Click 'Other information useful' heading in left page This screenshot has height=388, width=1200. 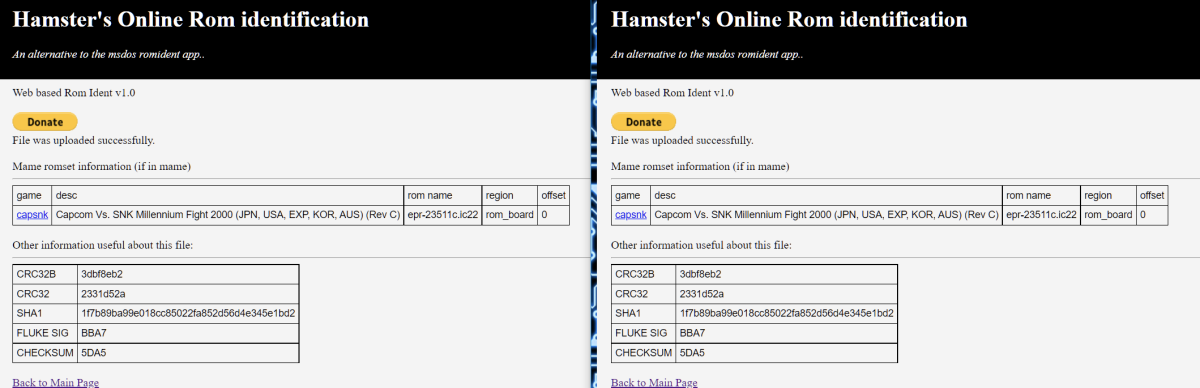[102, 244]
